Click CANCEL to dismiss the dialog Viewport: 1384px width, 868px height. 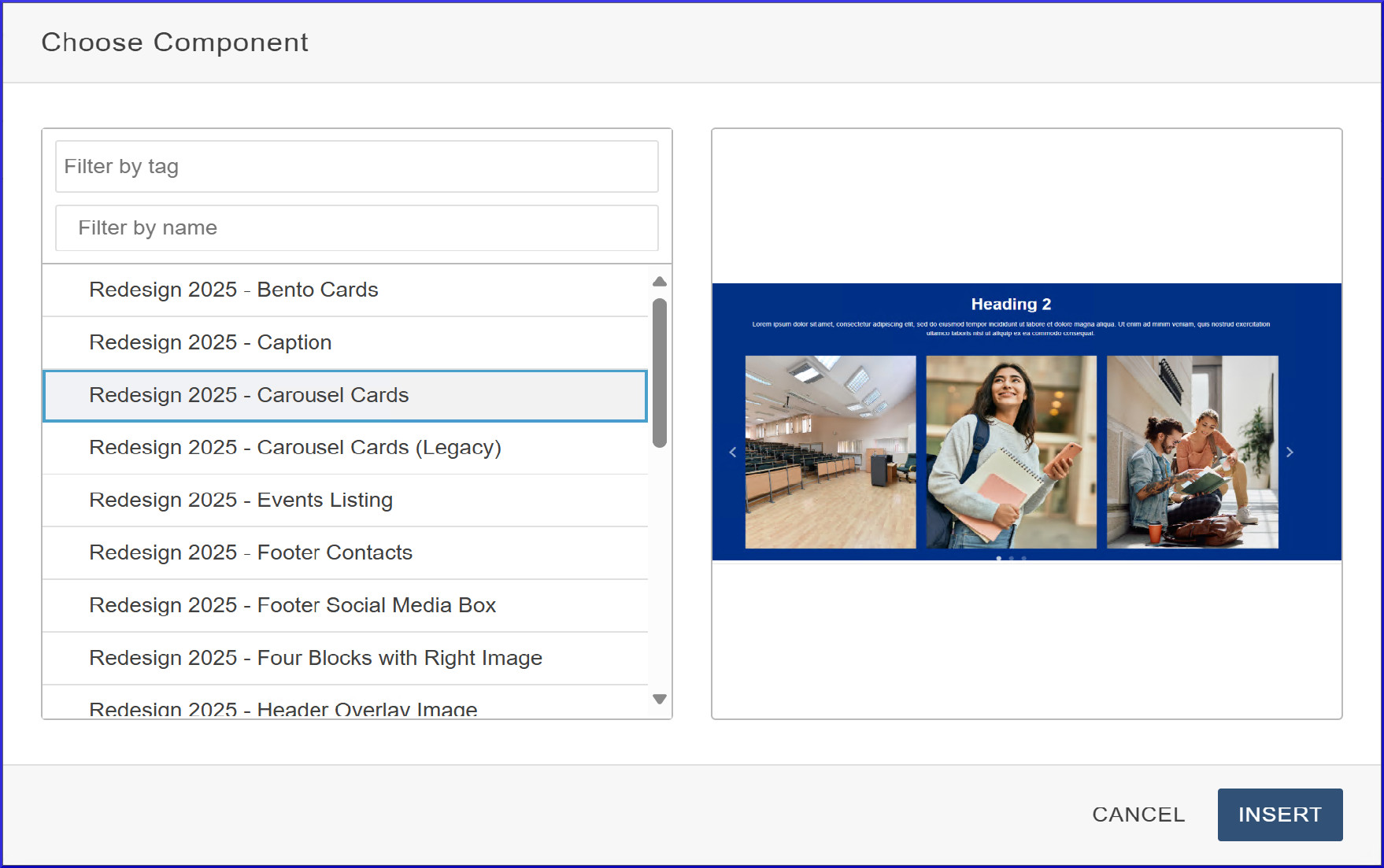pyautogui.click(x=1138, y=814)
